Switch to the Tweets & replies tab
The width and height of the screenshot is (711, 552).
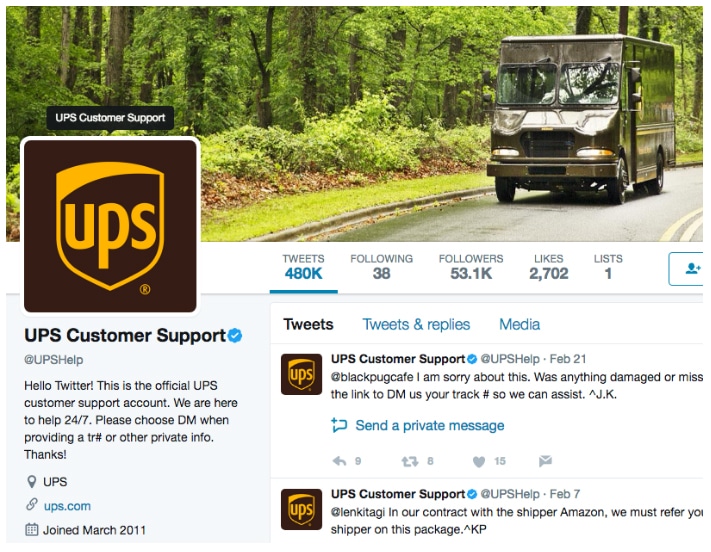click(x=416, y=324)
